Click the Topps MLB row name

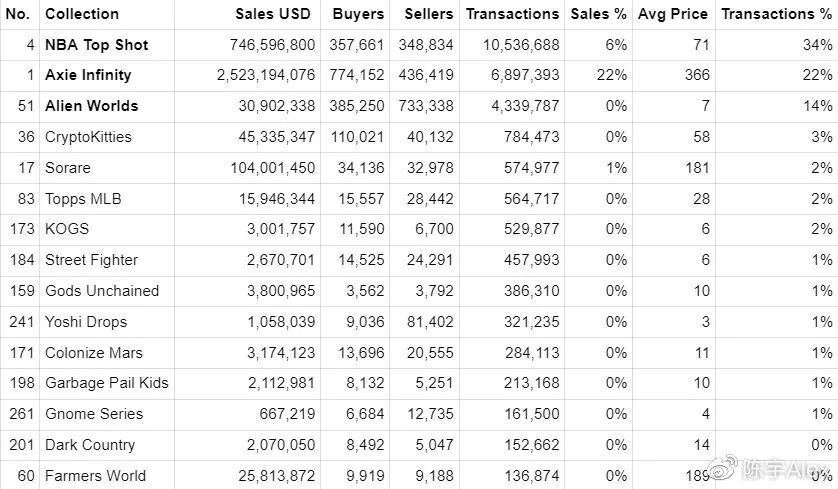click(x=83, y=199)
